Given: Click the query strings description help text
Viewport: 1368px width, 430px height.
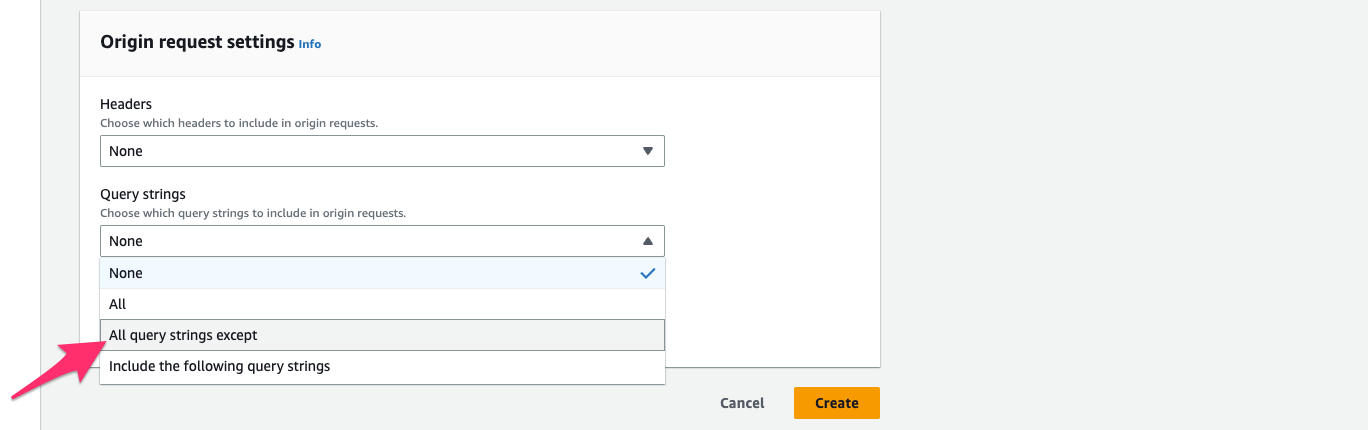Looking at the screenshot, I should [x=252, y=213].
